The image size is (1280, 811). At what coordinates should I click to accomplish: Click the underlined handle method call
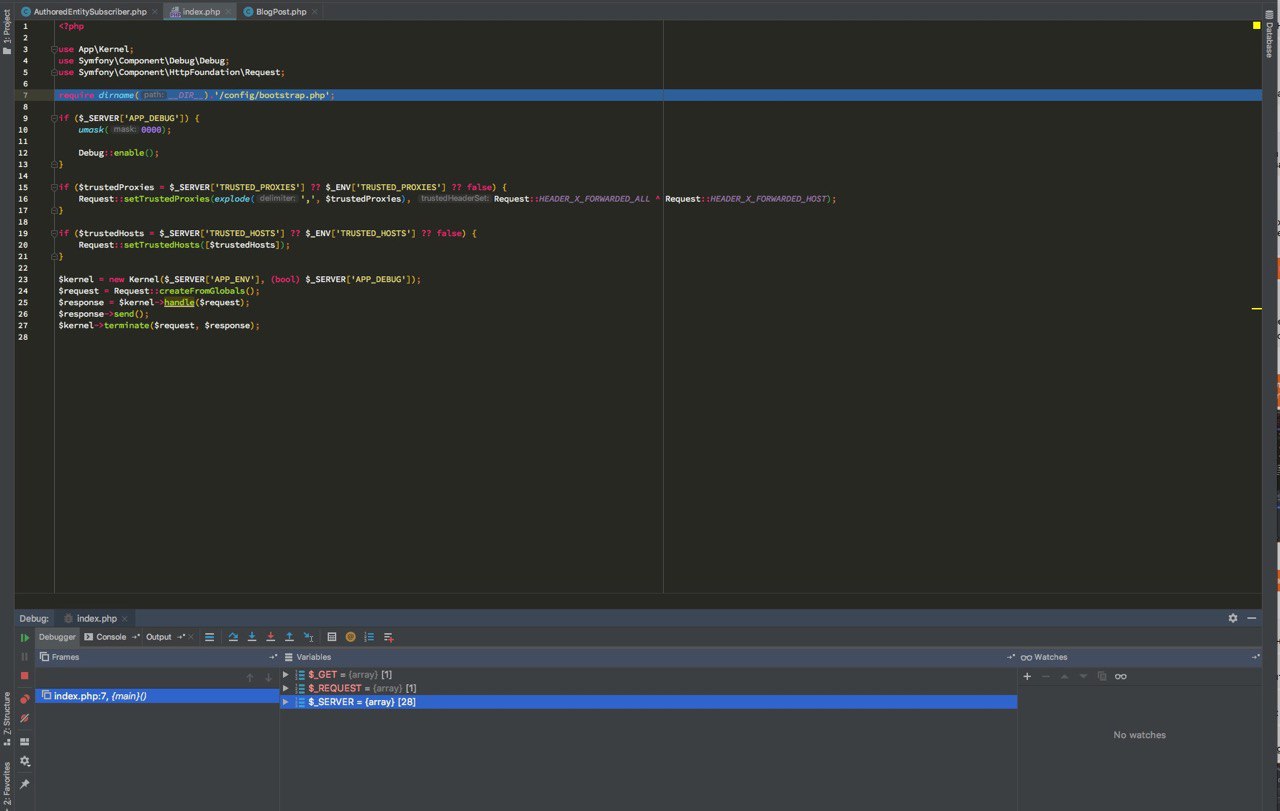click(x=179, y=302)
